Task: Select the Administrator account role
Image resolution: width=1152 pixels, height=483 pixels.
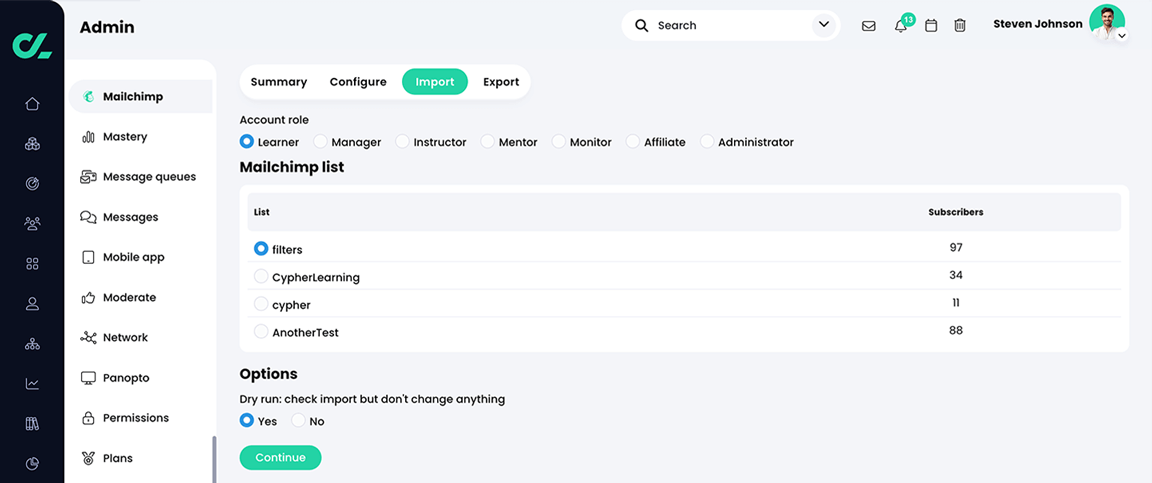Action: (707, 141)
